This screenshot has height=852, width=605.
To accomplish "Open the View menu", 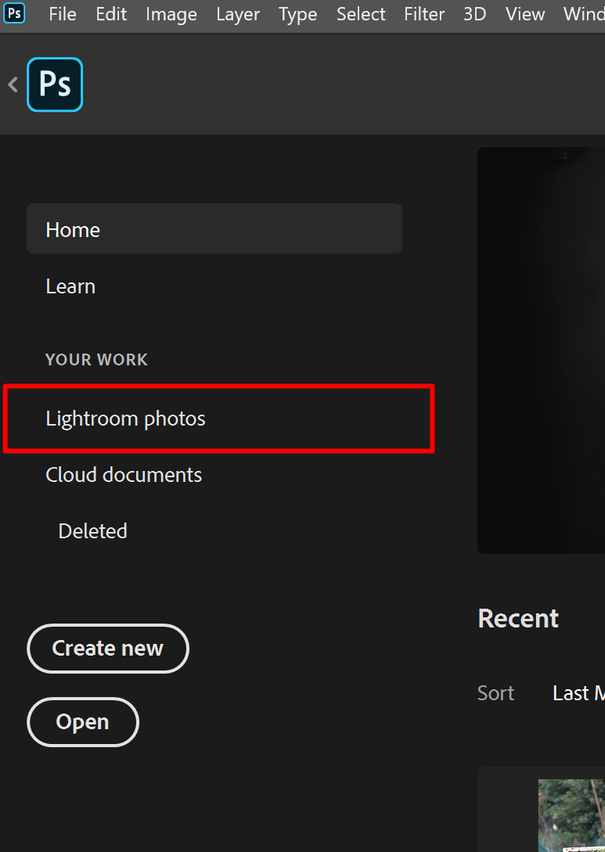I will pyautogui.click(x=525, y=14).
